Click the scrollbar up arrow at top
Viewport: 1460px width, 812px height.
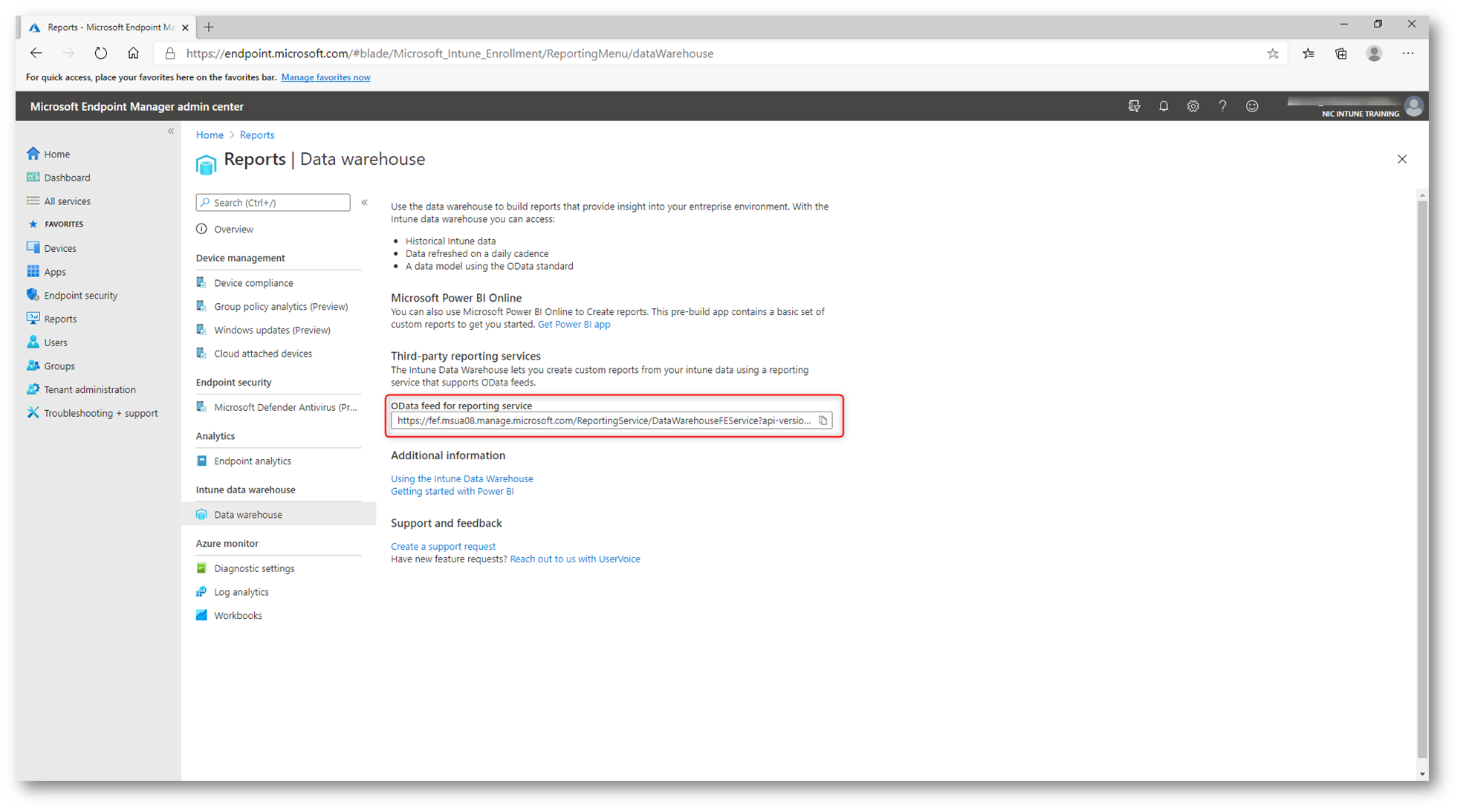tap(1422, 195)
